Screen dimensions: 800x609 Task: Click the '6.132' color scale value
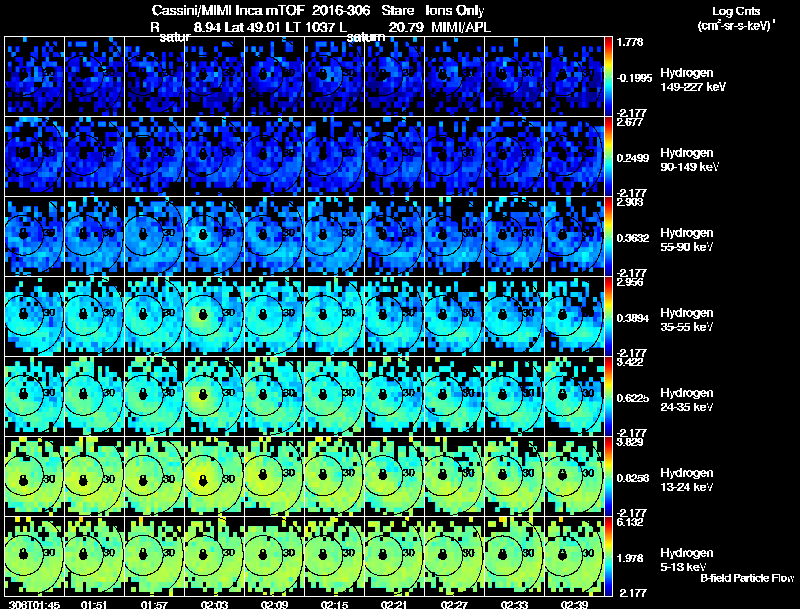click(x=630, y=522)
